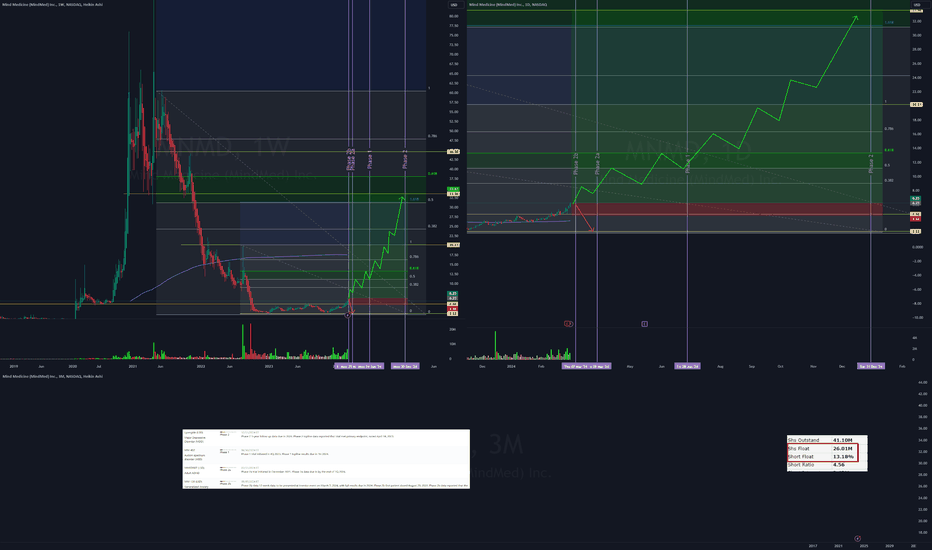This screenshot has width=932, height=550.
Task: Click the 2022 label on weekly time axis
Action: point(201,366)
